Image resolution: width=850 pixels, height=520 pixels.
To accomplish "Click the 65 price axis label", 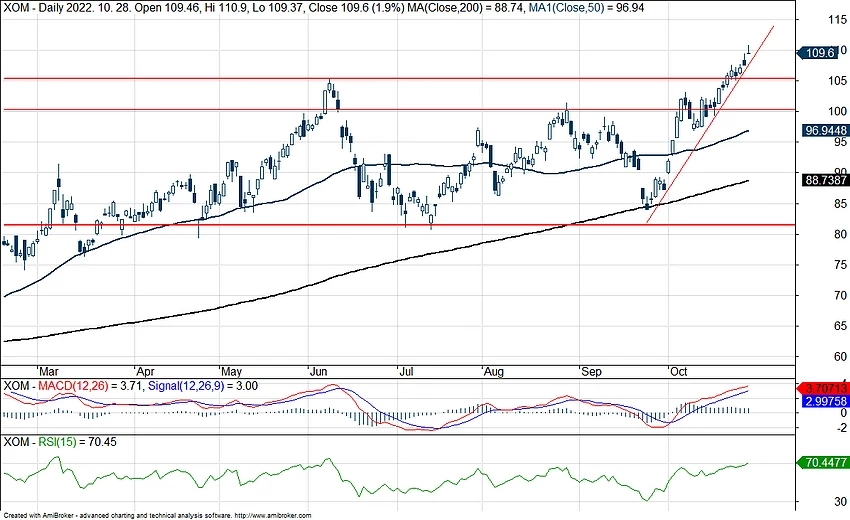I will click(840, 326).
